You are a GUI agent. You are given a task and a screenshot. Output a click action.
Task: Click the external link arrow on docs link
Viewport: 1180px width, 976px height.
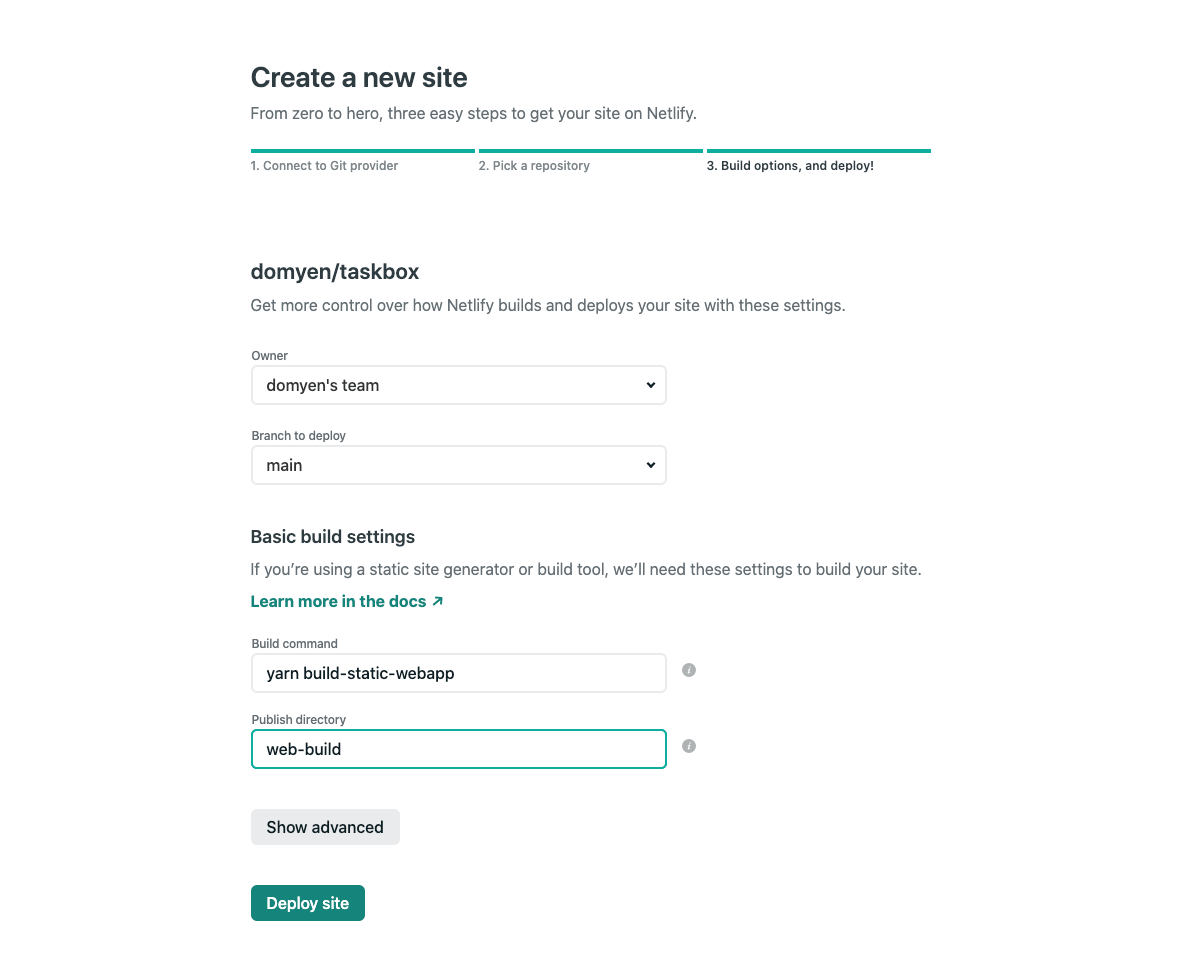coord(437,600)
